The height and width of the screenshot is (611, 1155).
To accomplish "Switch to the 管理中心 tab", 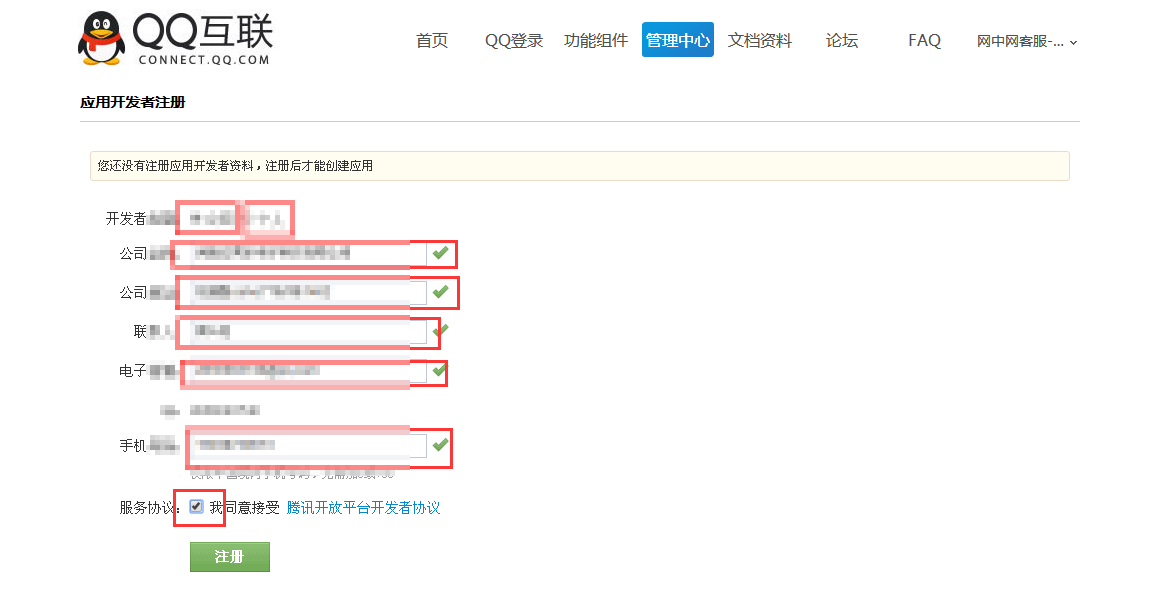I will (678, 41).
